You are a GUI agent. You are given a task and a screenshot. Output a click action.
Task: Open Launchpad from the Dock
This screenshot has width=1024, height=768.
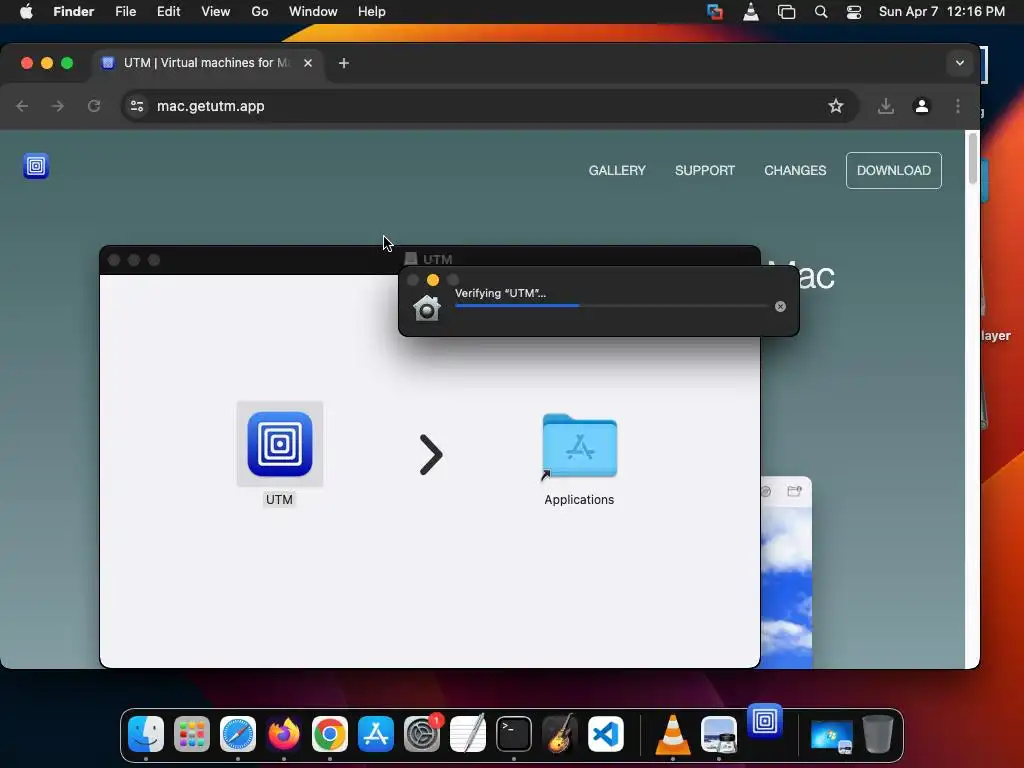coord(192,734)
